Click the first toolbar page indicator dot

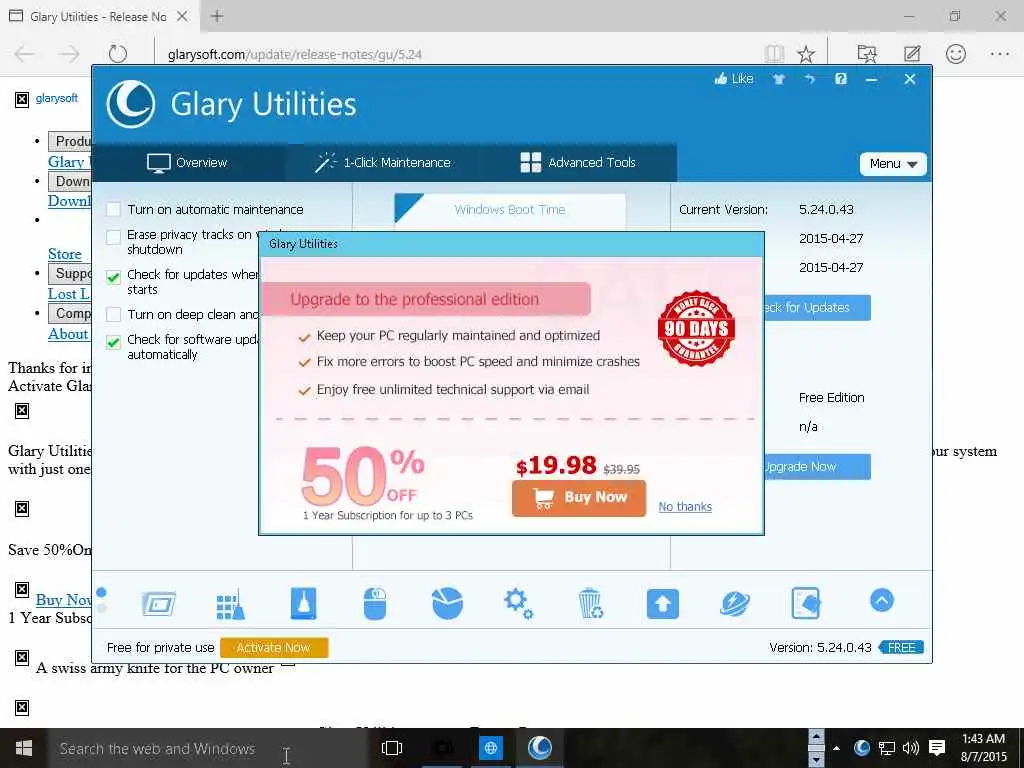(x=101, y=593)
